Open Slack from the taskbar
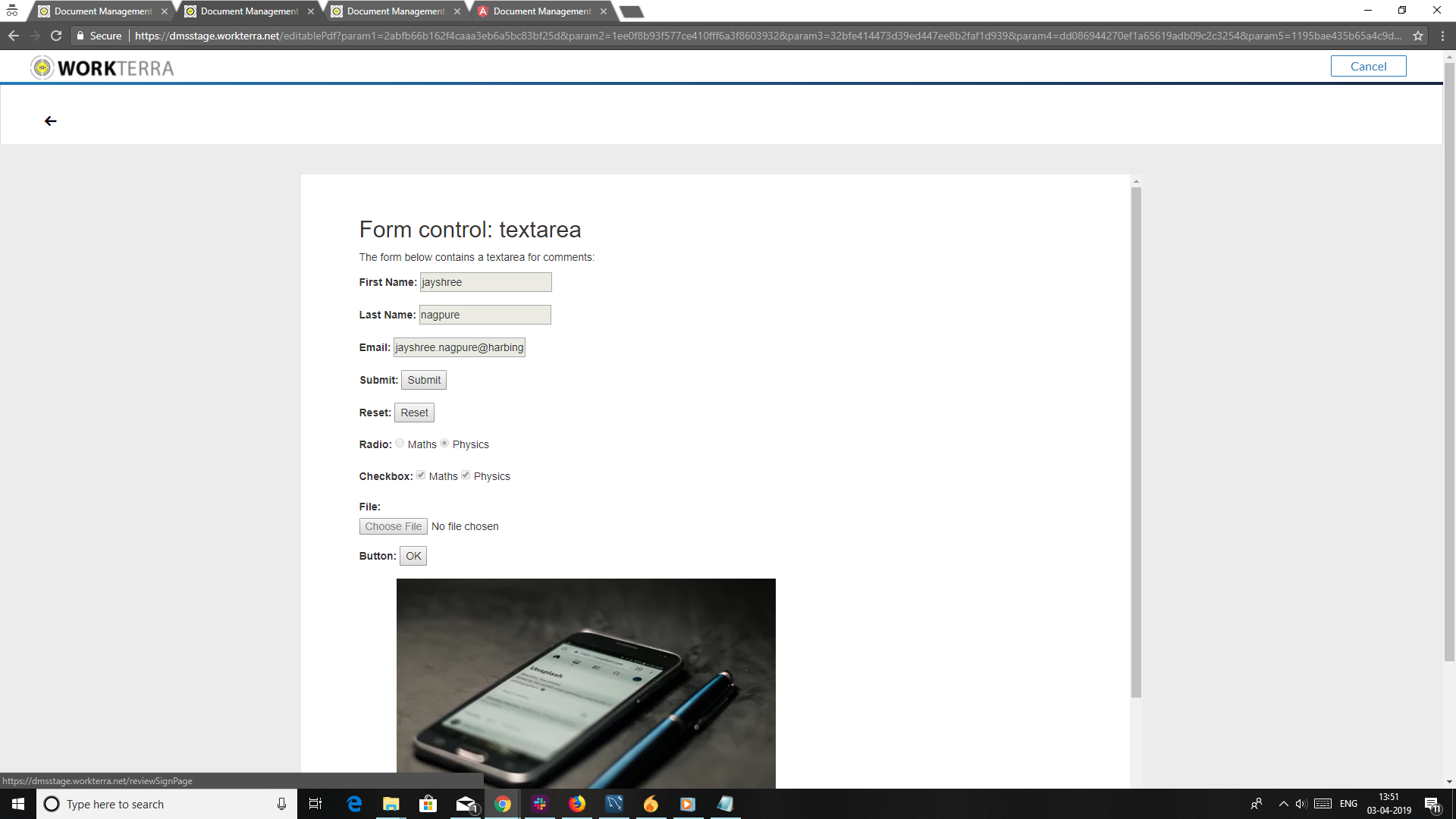Image resolution: width=1456 pixels, height=819 pixels. point(540,804)
